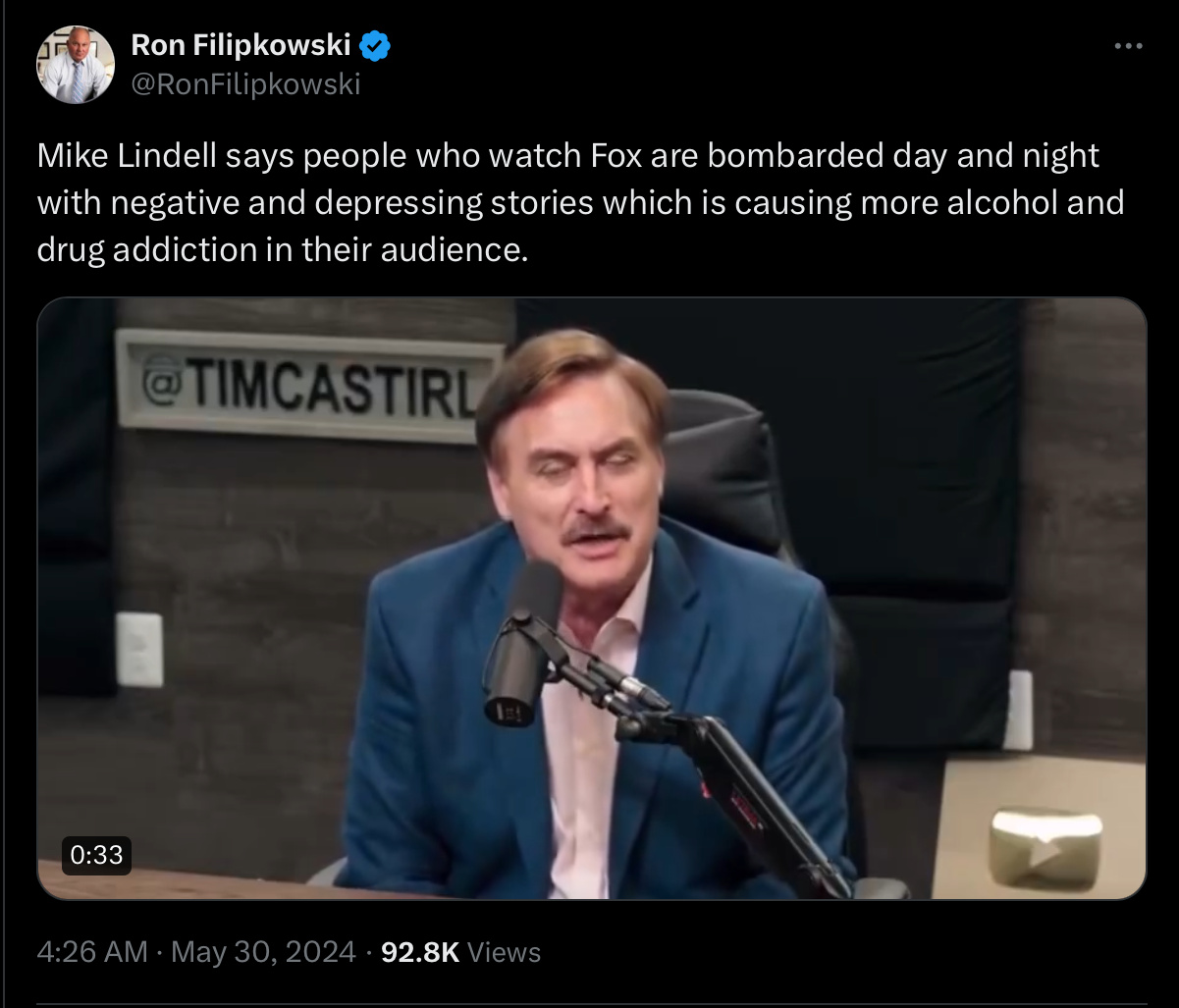Click the @TIMCASTIRL sign in the video
Viewport: 1179px width, 1008px height.
coord(310,385)
